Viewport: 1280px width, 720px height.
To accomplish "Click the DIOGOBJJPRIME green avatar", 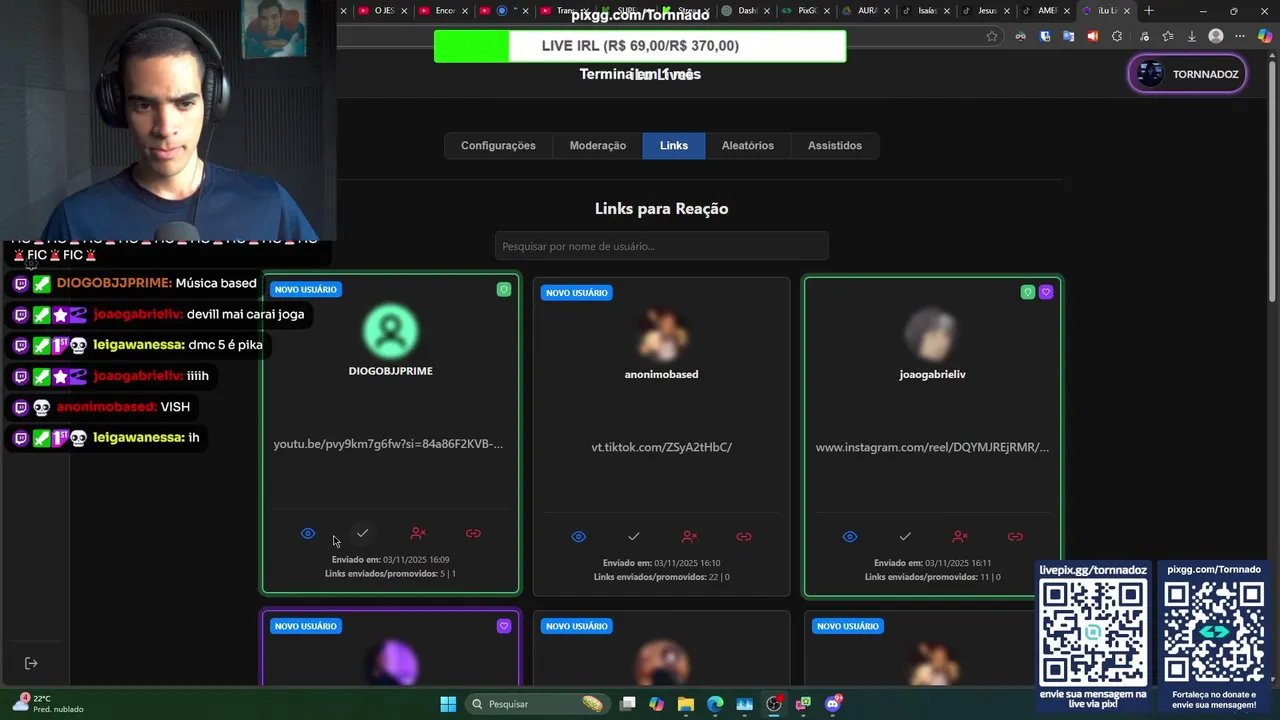I will [x=391, y=331].
